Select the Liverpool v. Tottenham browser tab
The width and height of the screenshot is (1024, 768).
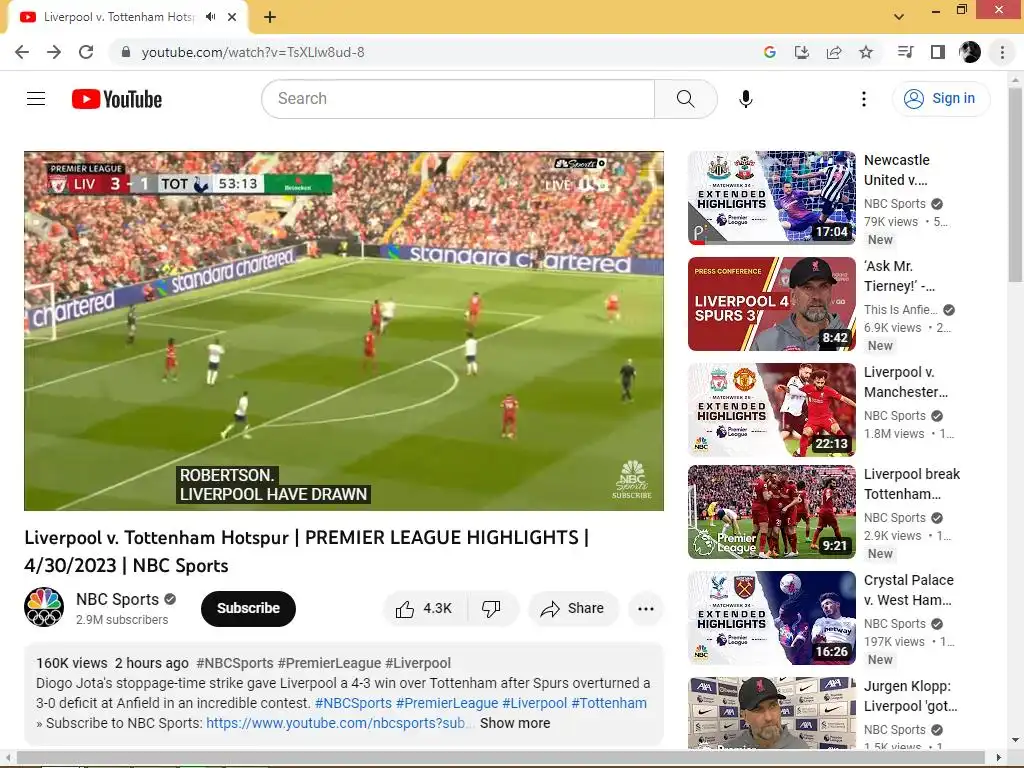(x=119, y=17)
